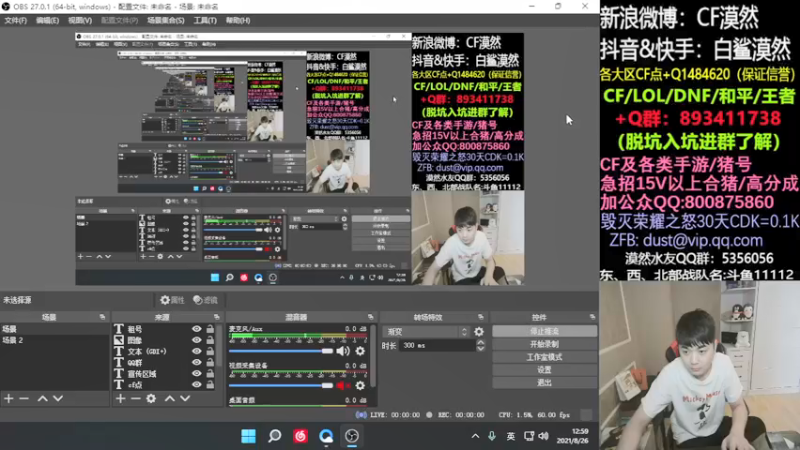Move source up in the 来源 list
This screenshot has width=800, height=450.
169,398
